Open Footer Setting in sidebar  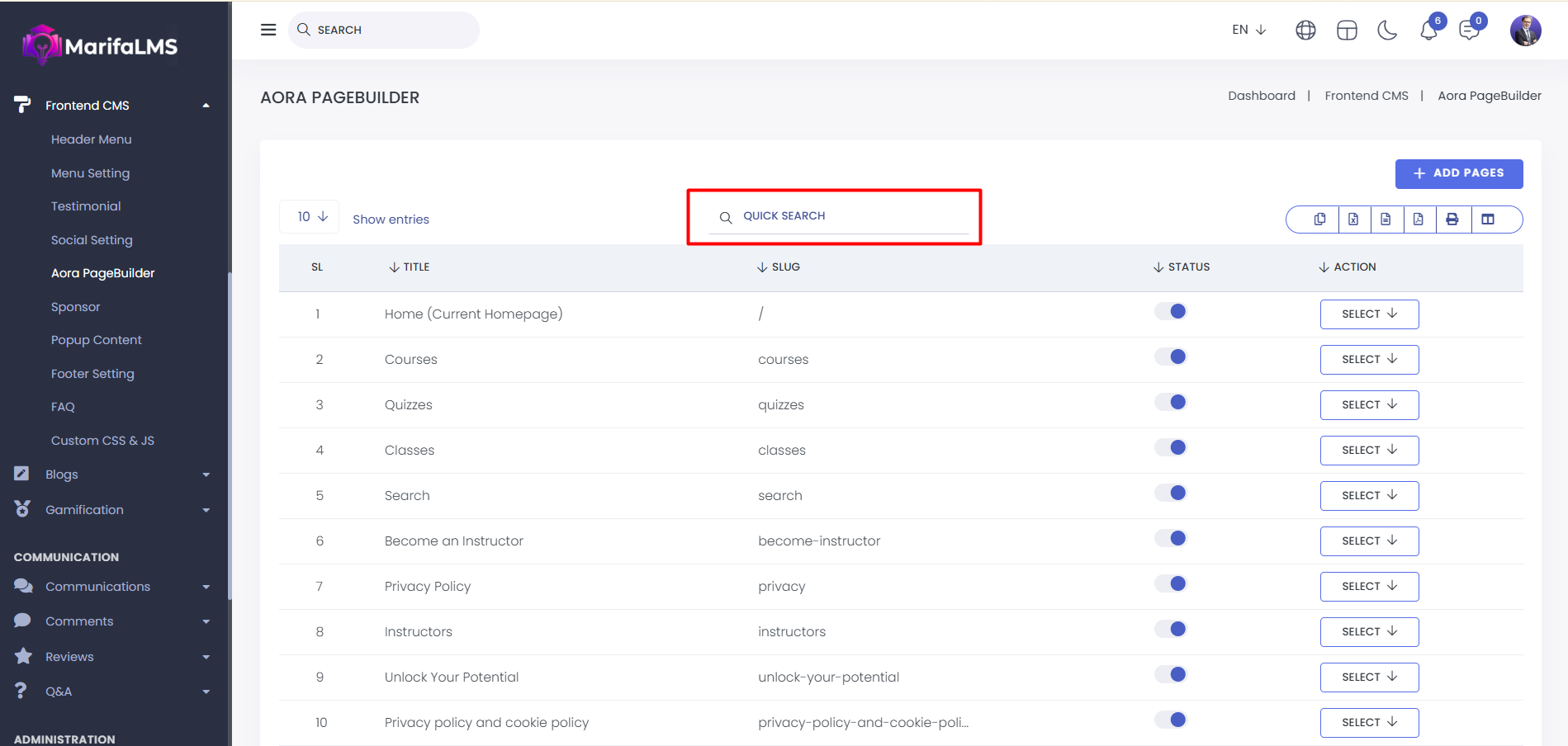(x=92, y=374)
